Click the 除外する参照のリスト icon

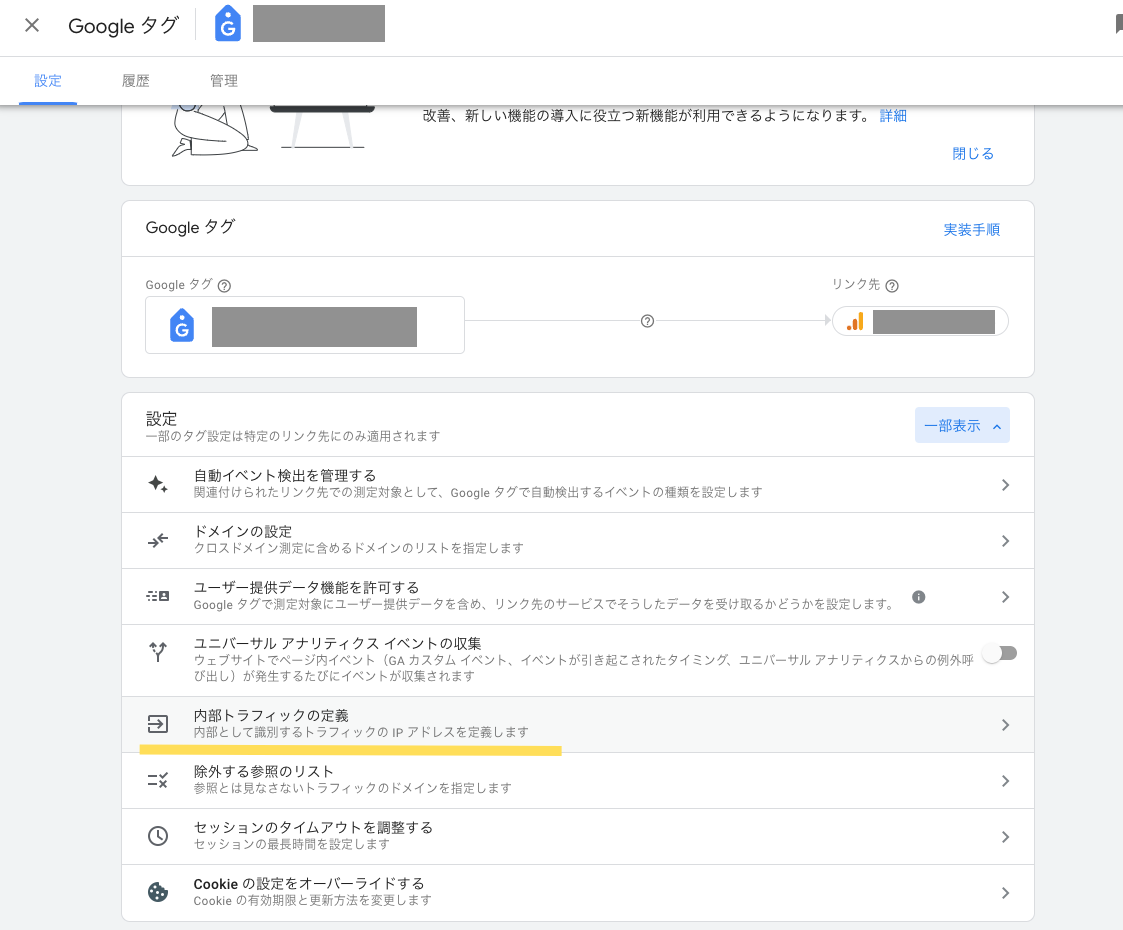(158, 780)
